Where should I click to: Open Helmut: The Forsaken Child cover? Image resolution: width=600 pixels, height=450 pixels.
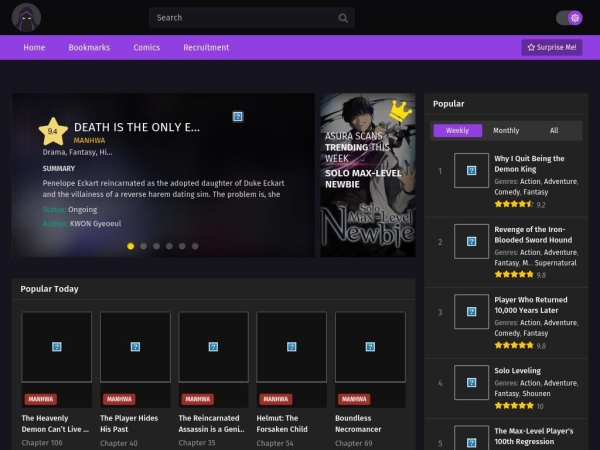(x=292, y=347)
